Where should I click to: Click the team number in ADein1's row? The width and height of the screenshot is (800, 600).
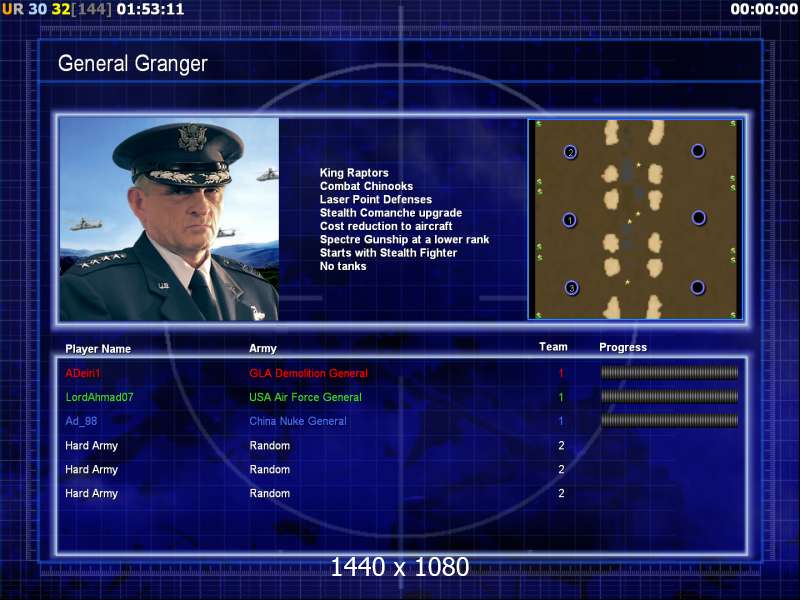[561, 373]
